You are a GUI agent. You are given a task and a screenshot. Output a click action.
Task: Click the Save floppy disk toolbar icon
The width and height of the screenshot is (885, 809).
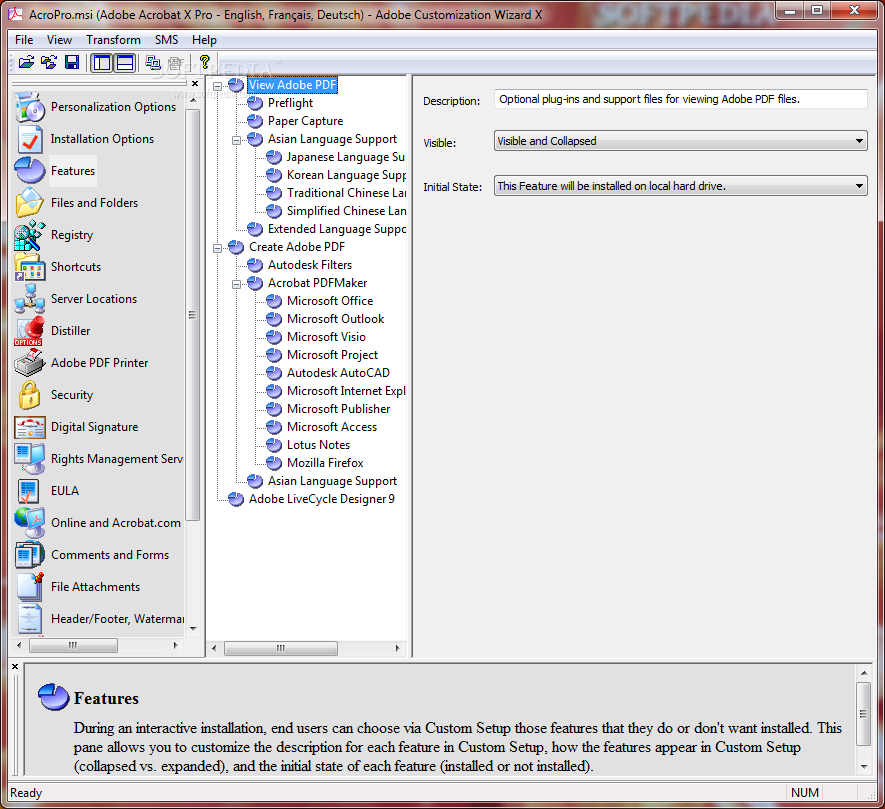coord(72,62)
